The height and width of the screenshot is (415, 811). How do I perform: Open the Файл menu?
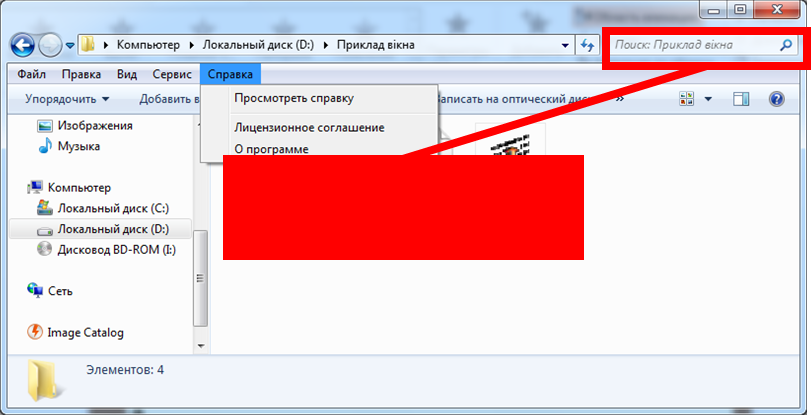pos(32,75)
